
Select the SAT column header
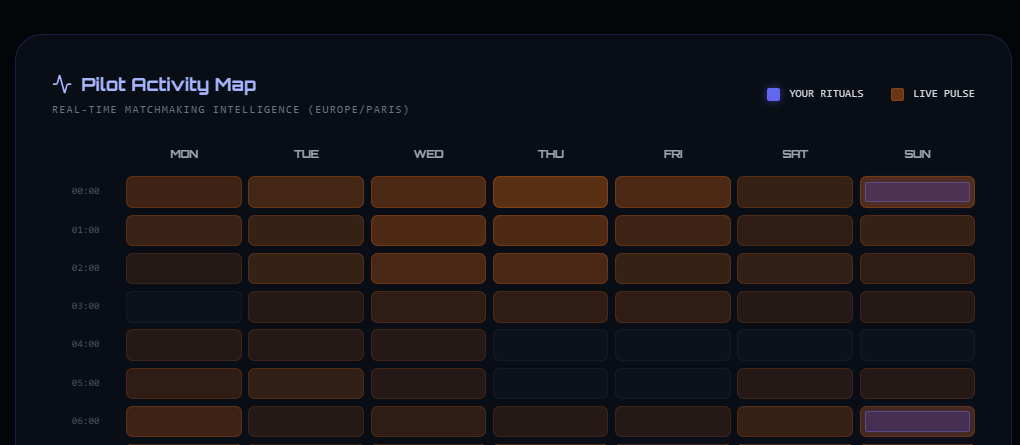pos(795,154)
